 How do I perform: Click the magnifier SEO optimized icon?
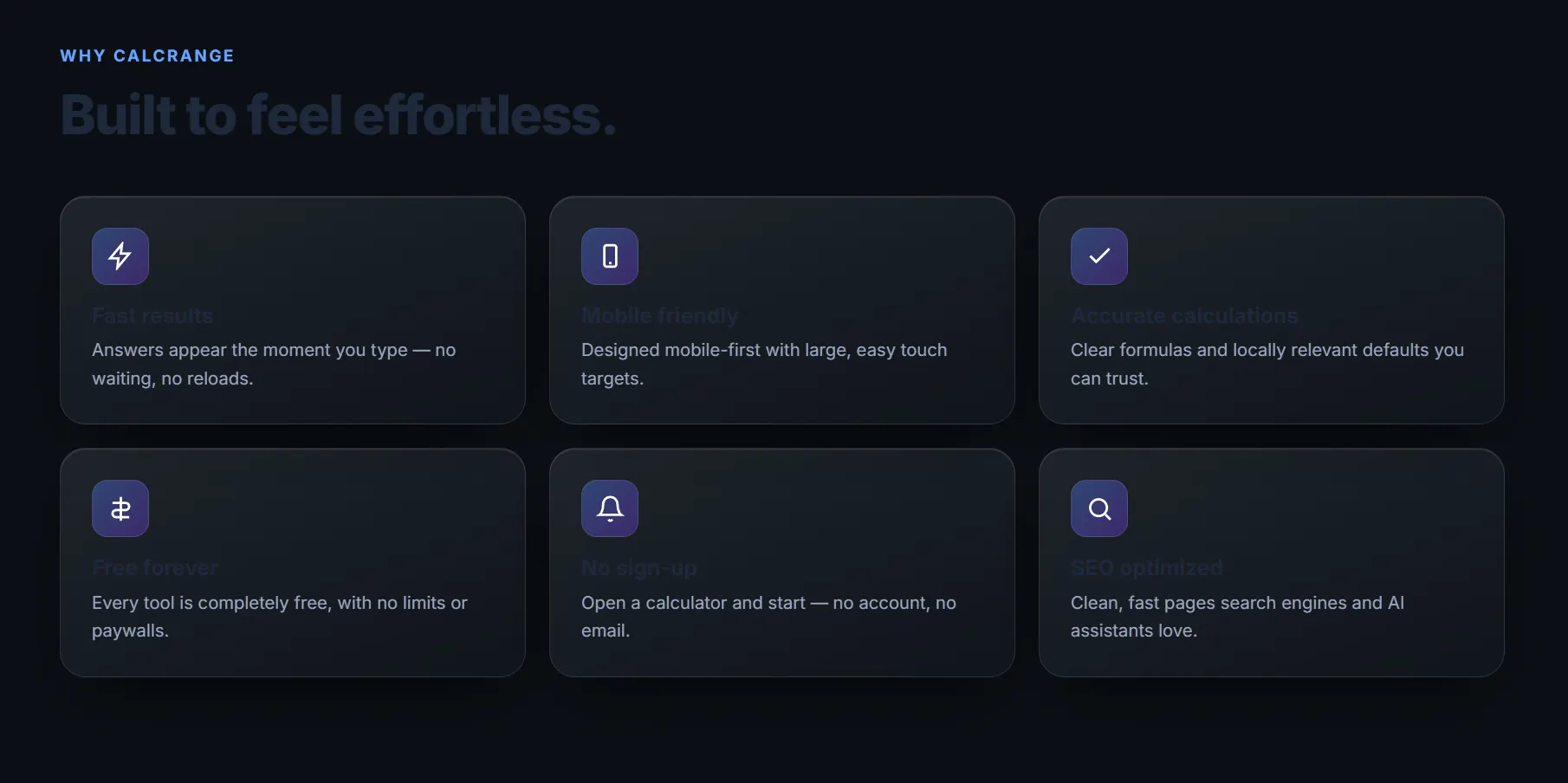[x=1099, y=508]
